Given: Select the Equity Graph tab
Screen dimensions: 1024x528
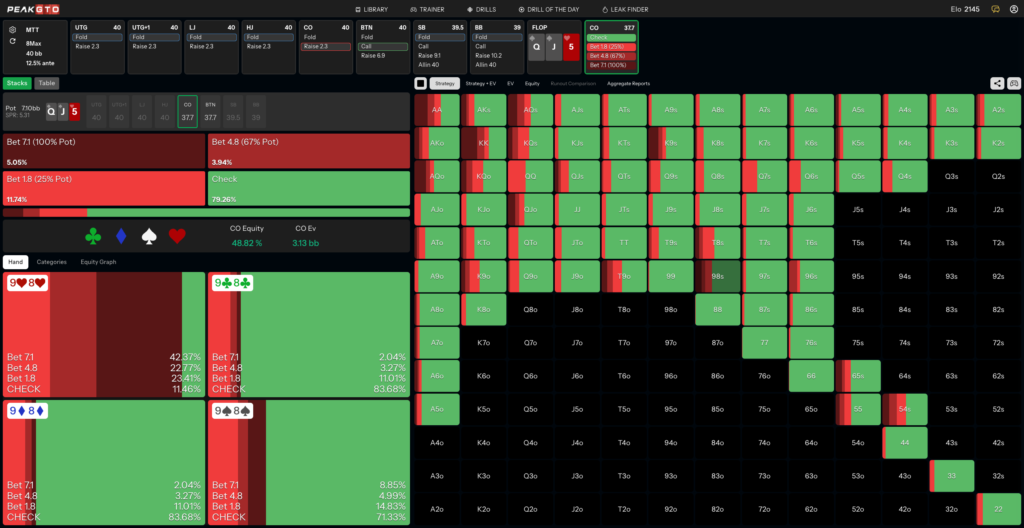Looking at the screenshot, I should [x=98, y=261].
